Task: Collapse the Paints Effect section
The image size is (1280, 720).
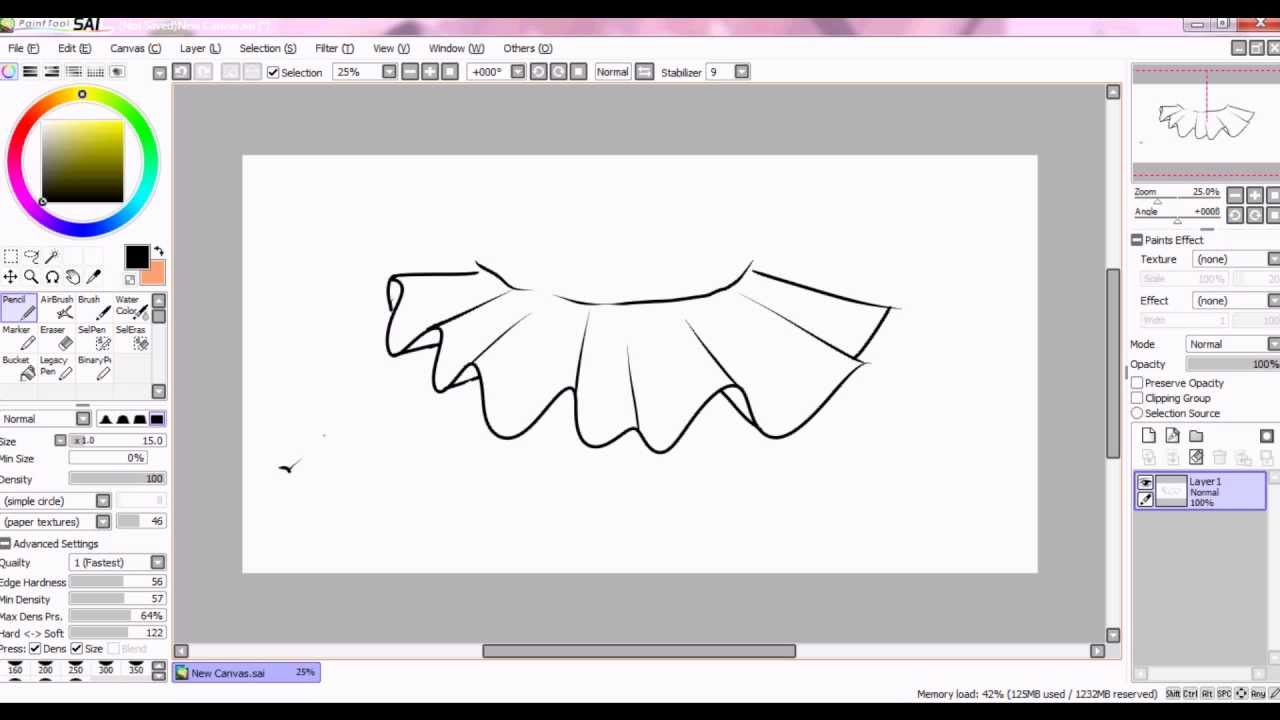Action: (x=1137, y=240)
